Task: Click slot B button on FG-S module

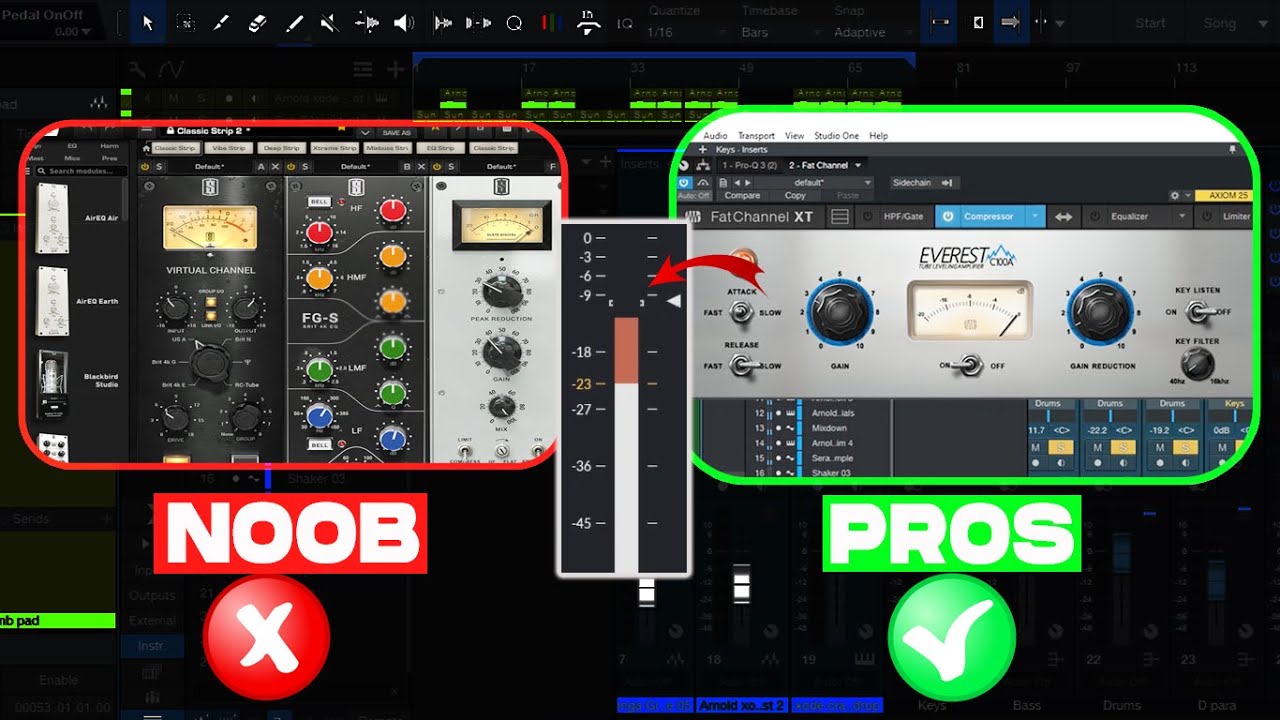Action: [405, 166]
